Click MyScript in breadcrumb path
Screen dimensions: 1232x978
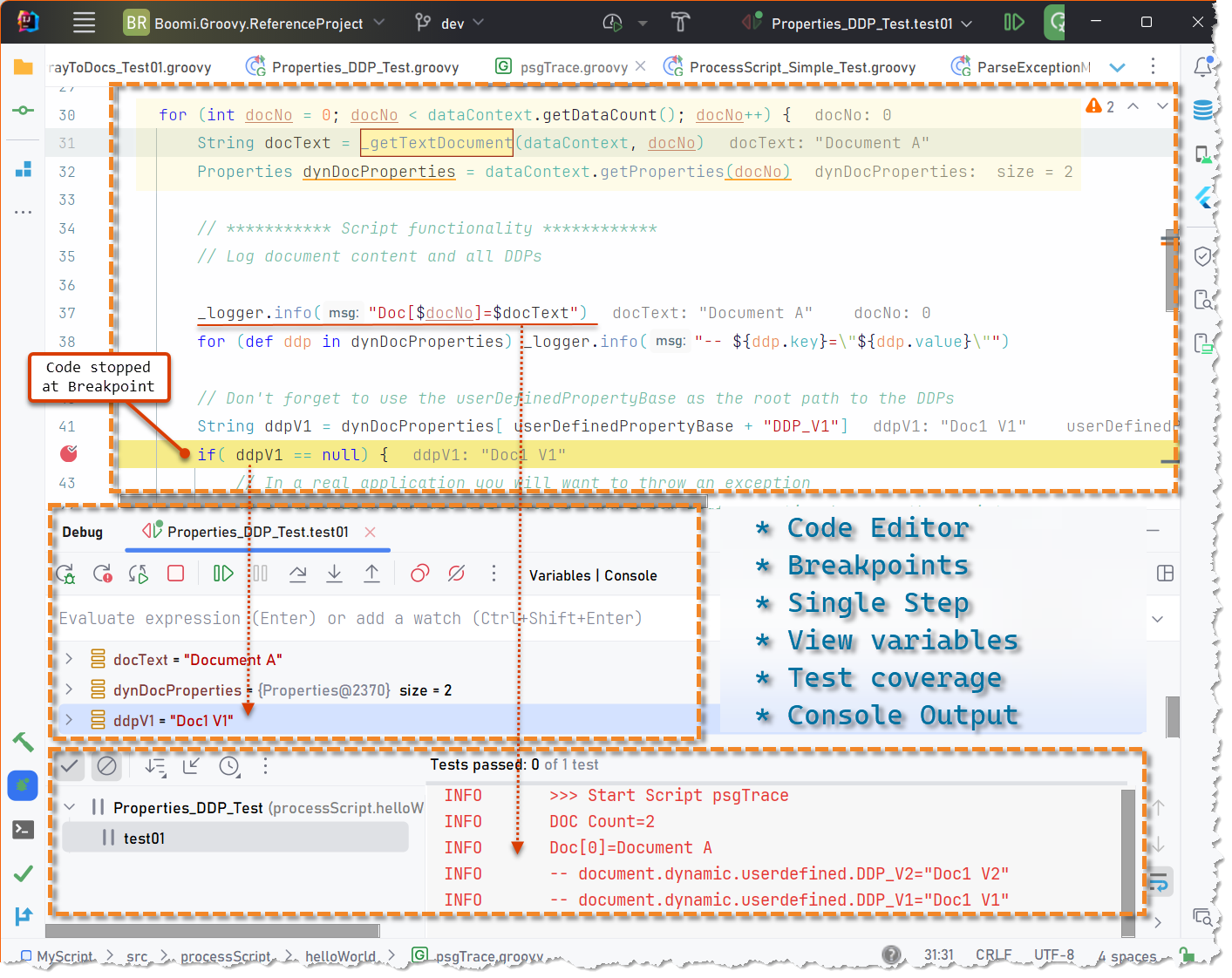pyautogui.click(x=56, y=956)
